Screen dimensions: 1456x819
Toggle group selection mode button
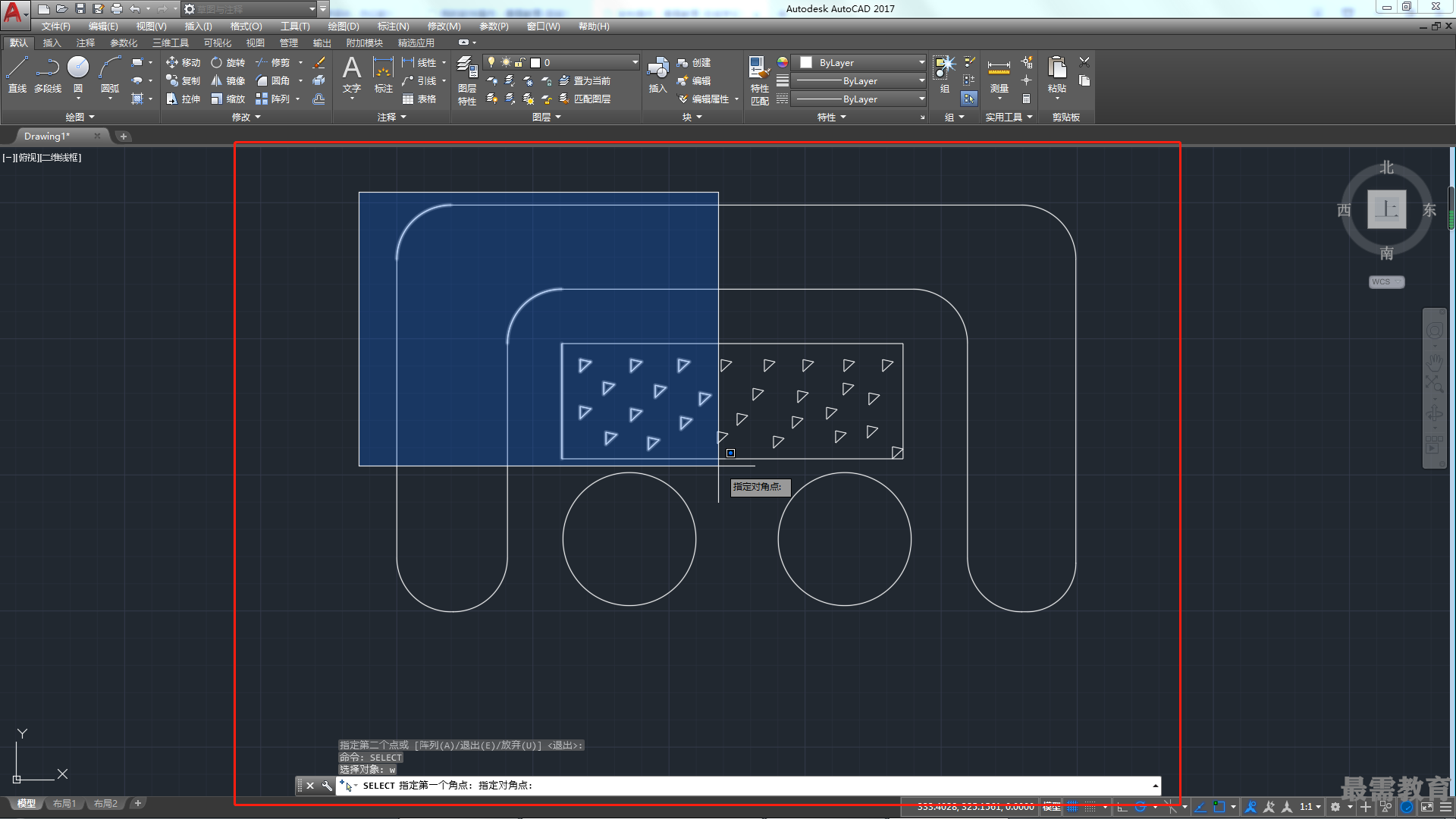[x=969, y=99]
